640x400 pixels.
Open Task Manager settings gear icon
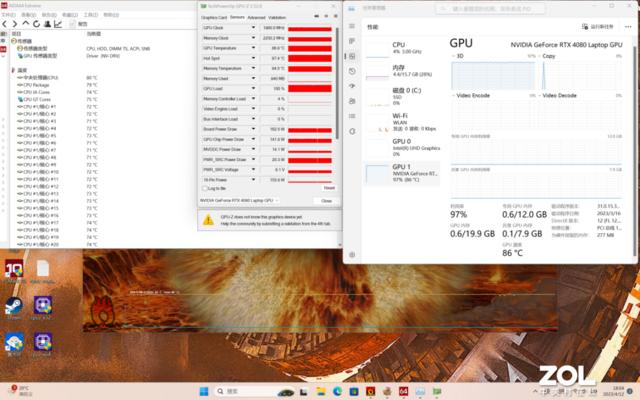[x=352, y=255]
